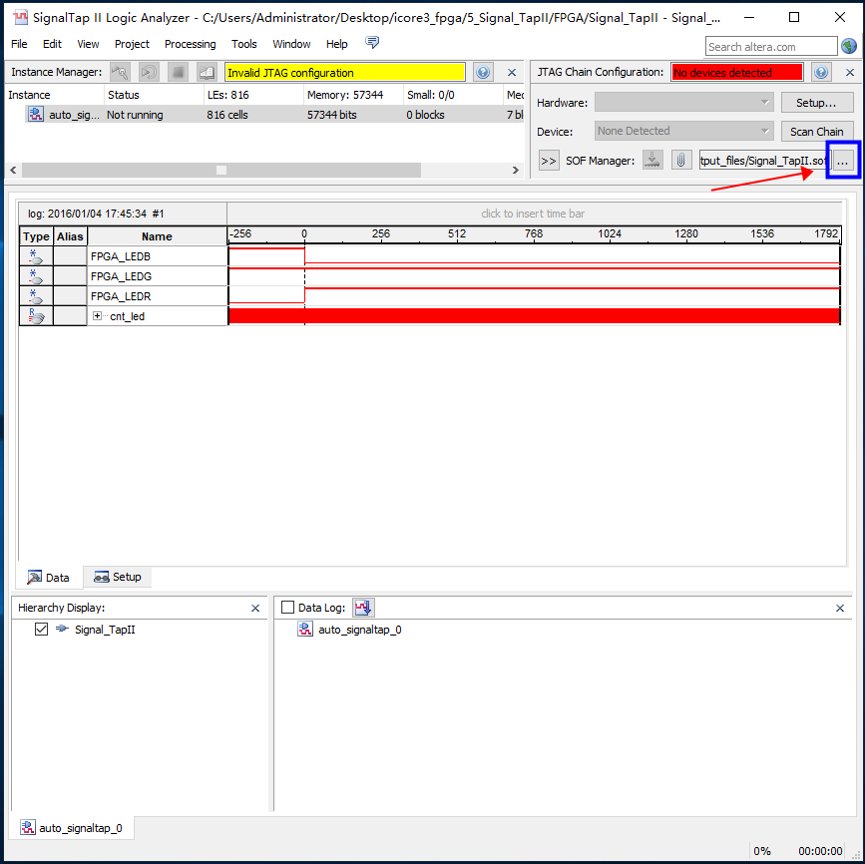Click the Instance Manager horizontal scrollbar
This screenshot has height=864, width=865.
tap(220, 170)
